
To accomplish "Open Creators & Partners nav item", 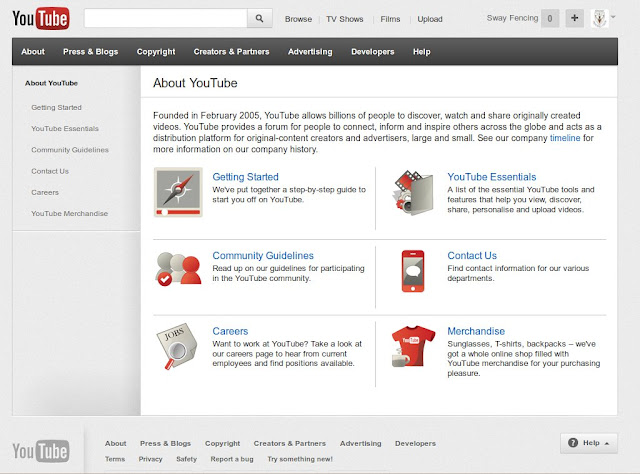I will [x=231, y=52].
